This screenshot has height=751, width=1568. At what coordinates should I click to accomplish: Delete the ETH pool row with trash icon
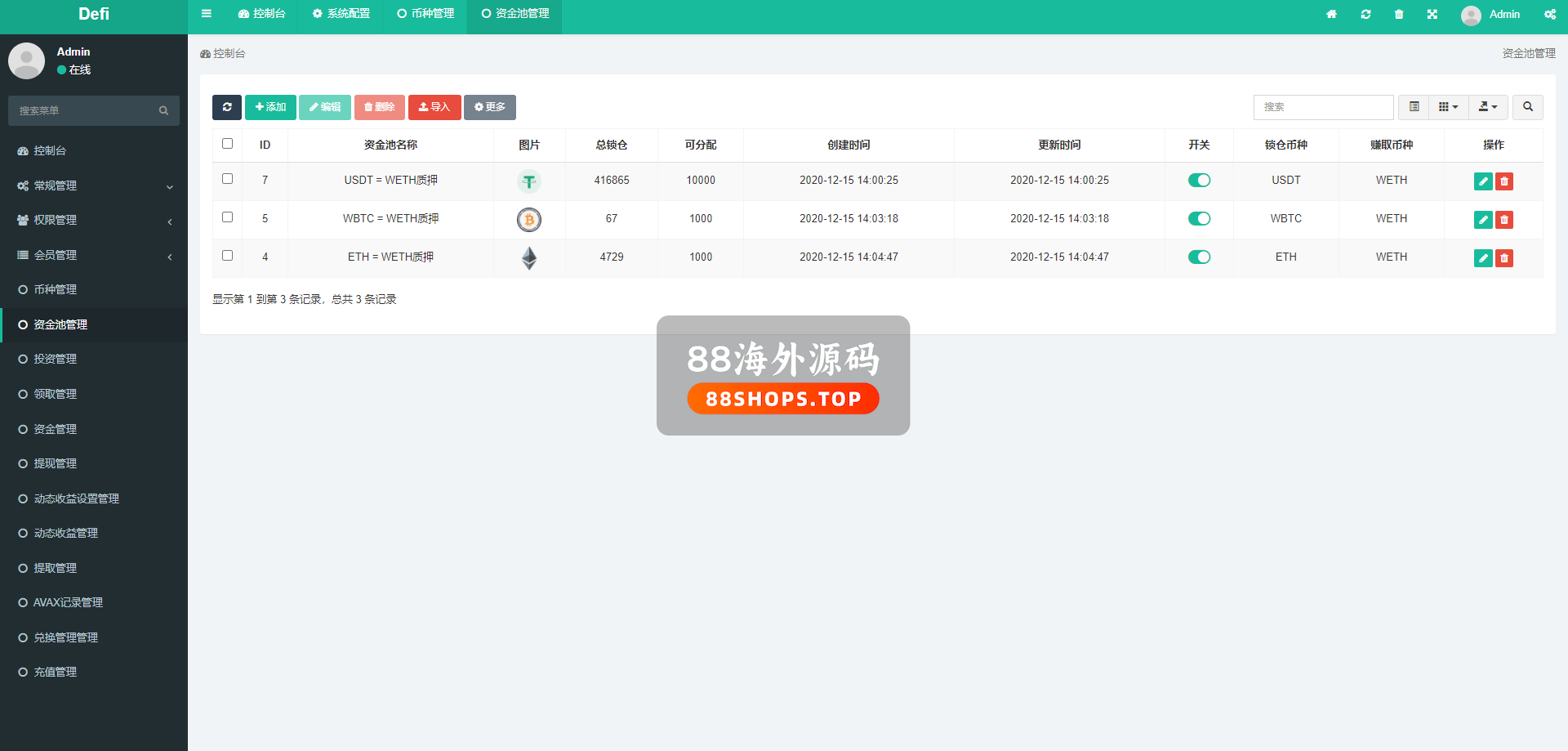[1504, 258]
